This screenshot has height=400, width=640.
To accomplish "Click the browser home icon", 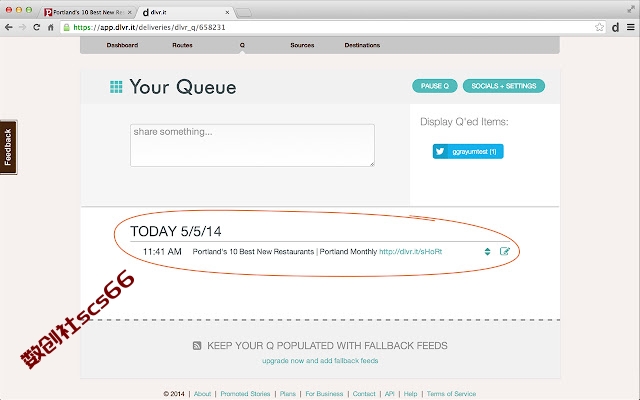I will pos(51,27).
